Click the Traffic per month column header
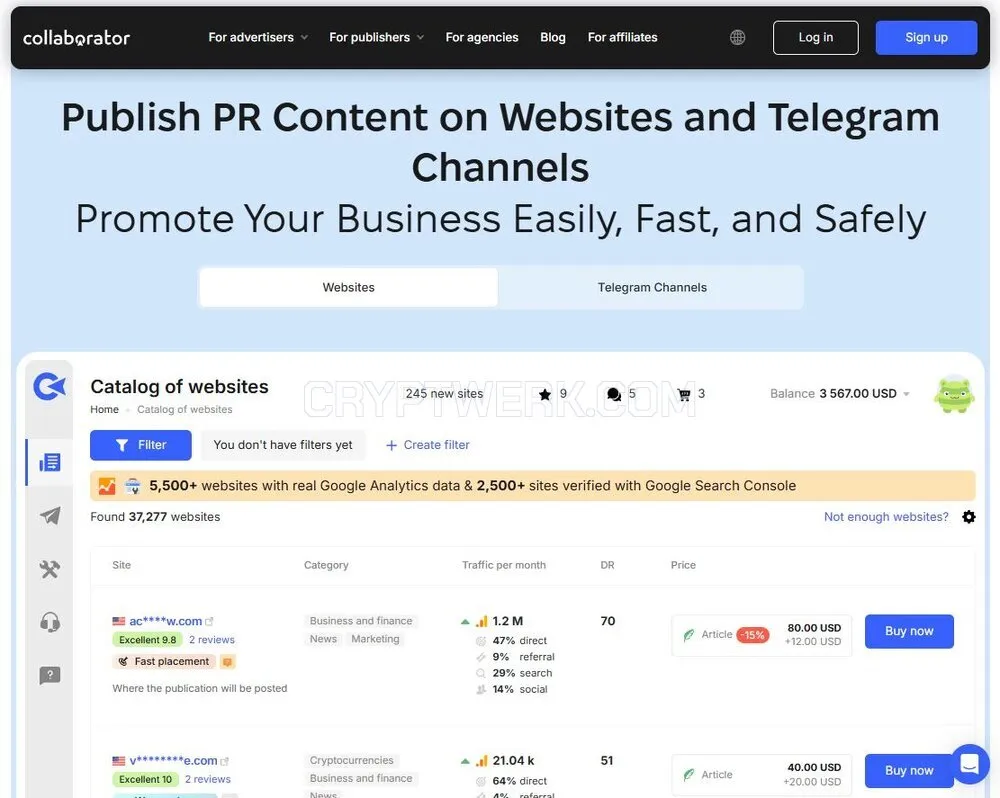Image resolution: width=1000 pixels, height=798 pixels. [x=504, y=565]
